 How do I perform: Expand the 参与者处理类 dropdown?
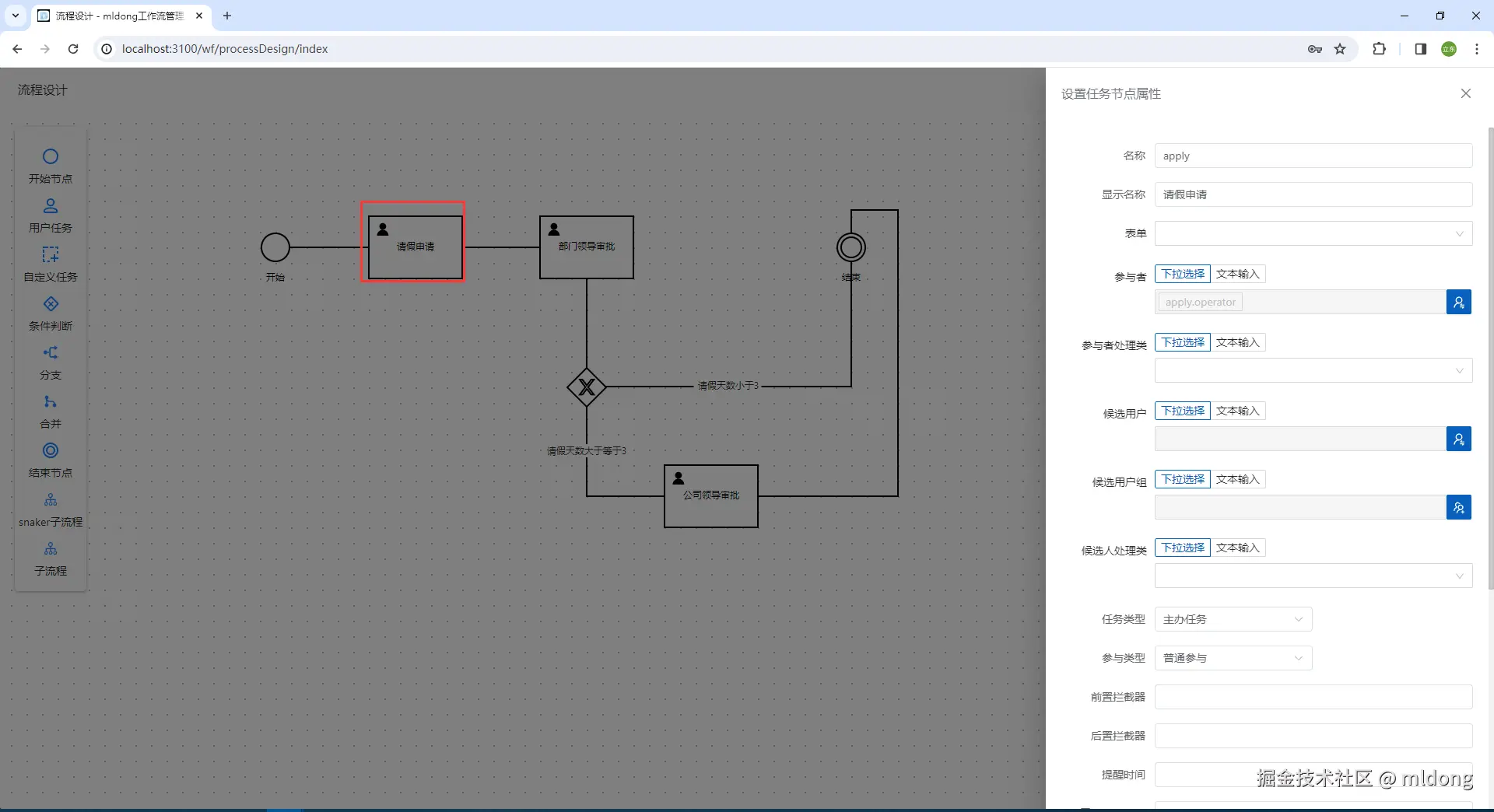click(1313, 370)
